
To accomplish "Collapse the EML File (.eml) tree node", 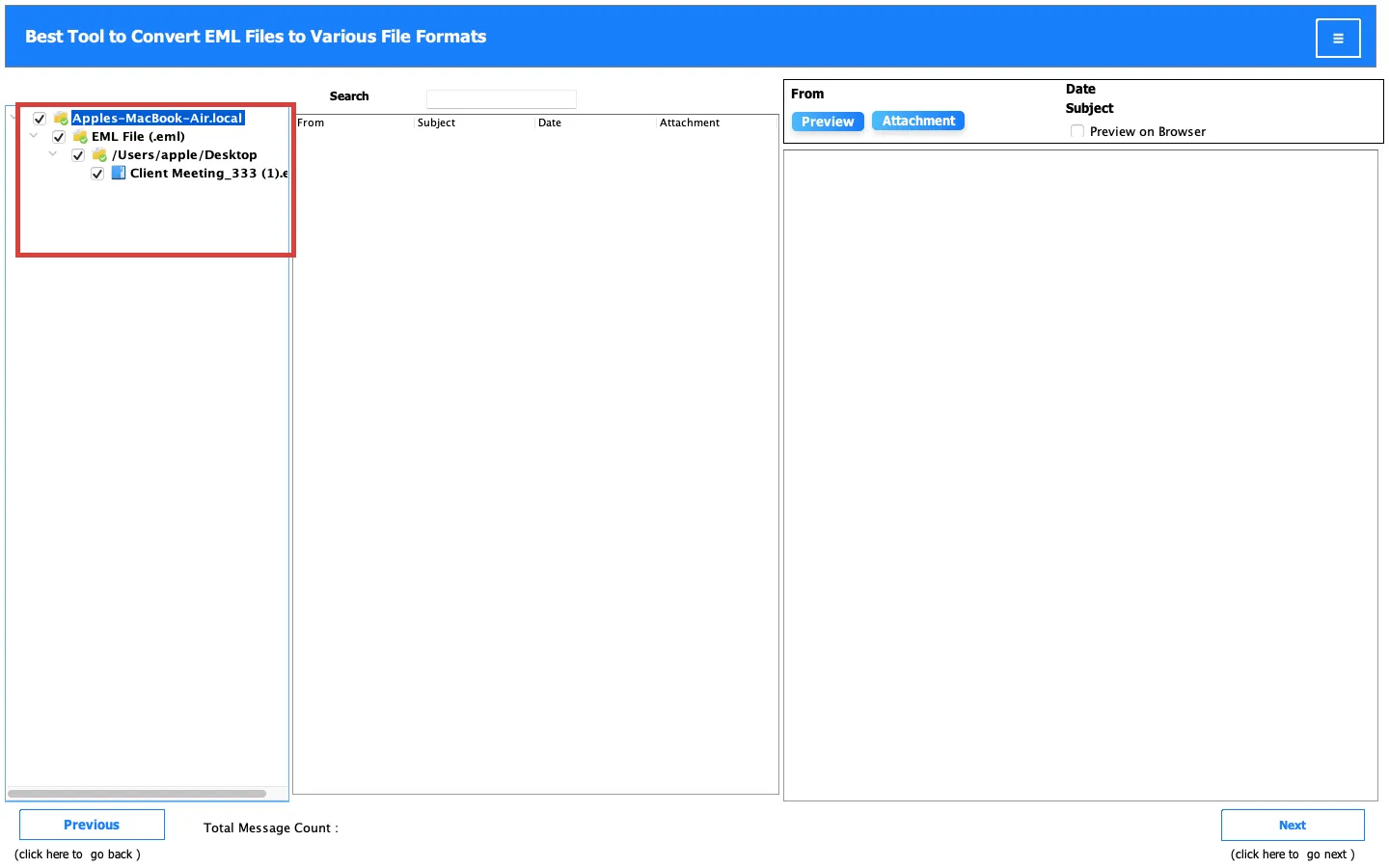I will pos(34,136).
